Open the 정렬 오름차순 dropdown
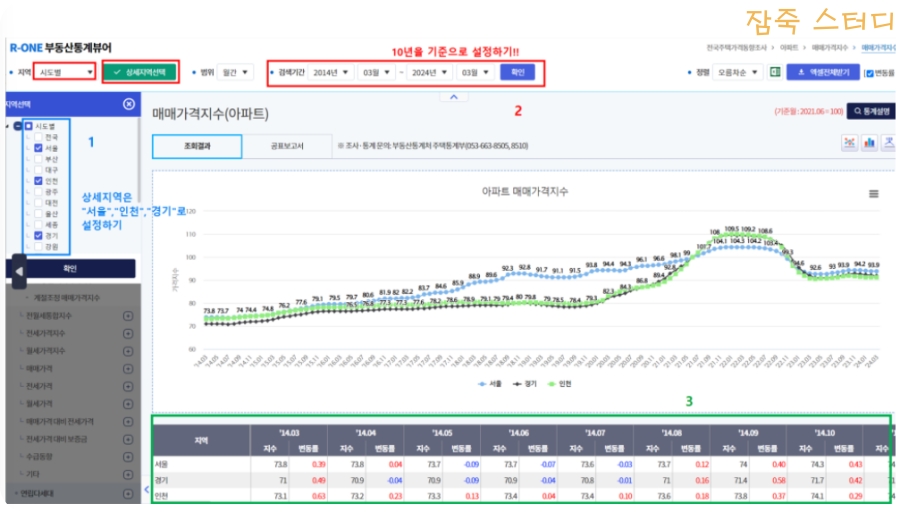Viewport: 900px width, 512px height. tap(738, 72)
